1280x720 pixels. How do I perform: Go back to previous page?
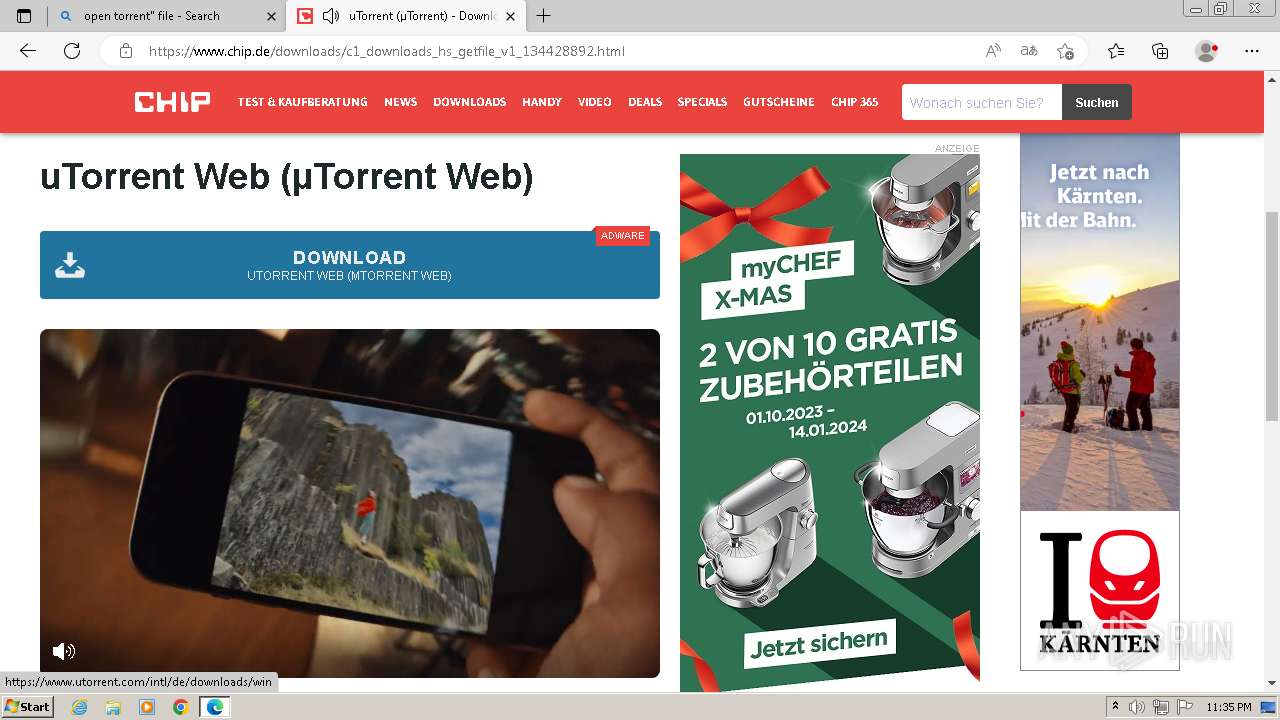[28, 51]
